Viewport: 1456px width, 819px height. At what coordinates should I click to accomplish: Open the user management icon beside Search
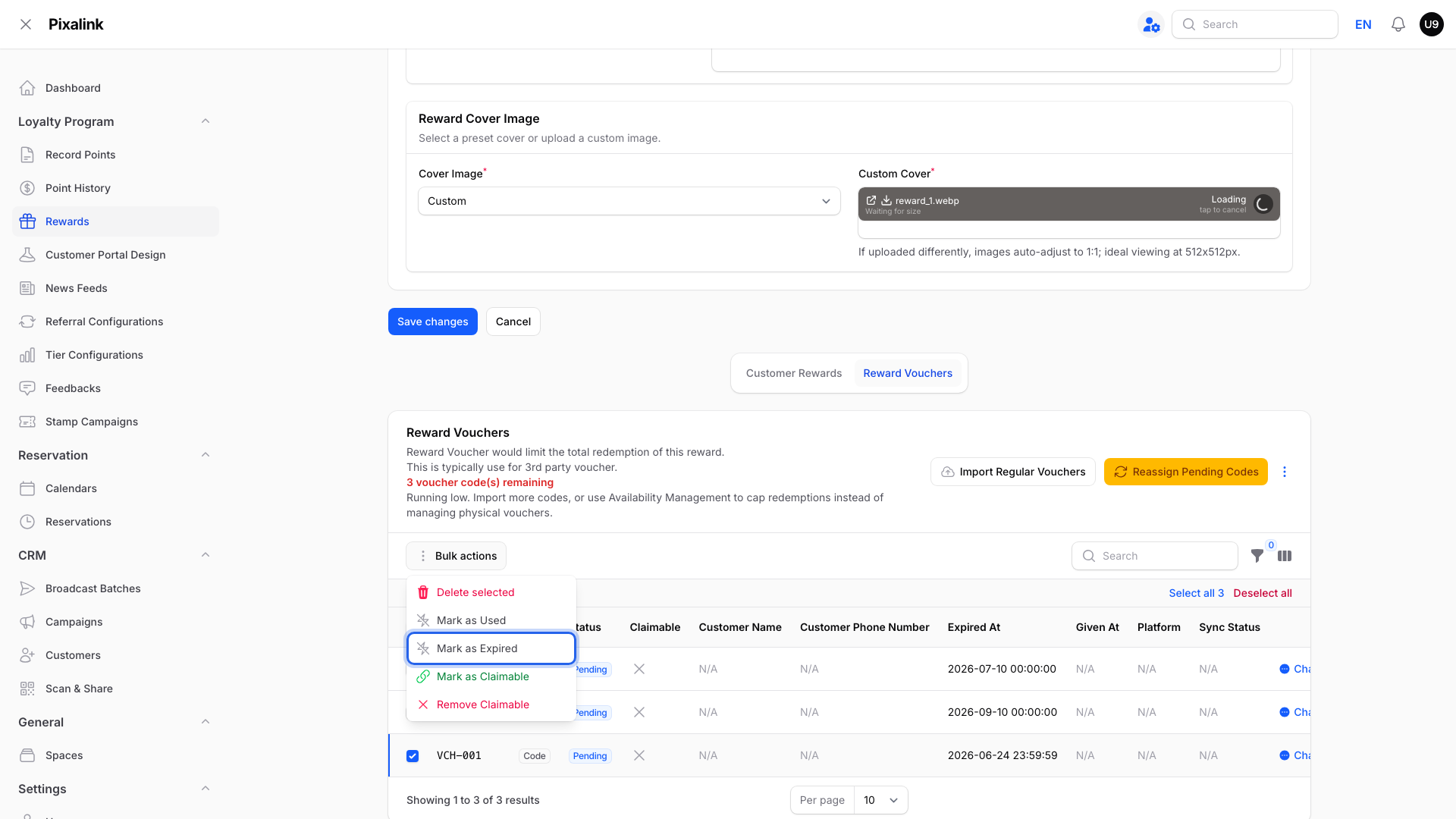click(1151, 24)
